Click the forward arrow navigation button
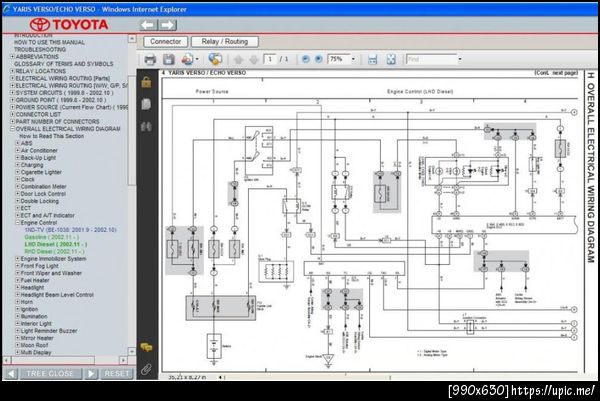Image resolution: width=600 pixels, height=401 pixels. 167,25
